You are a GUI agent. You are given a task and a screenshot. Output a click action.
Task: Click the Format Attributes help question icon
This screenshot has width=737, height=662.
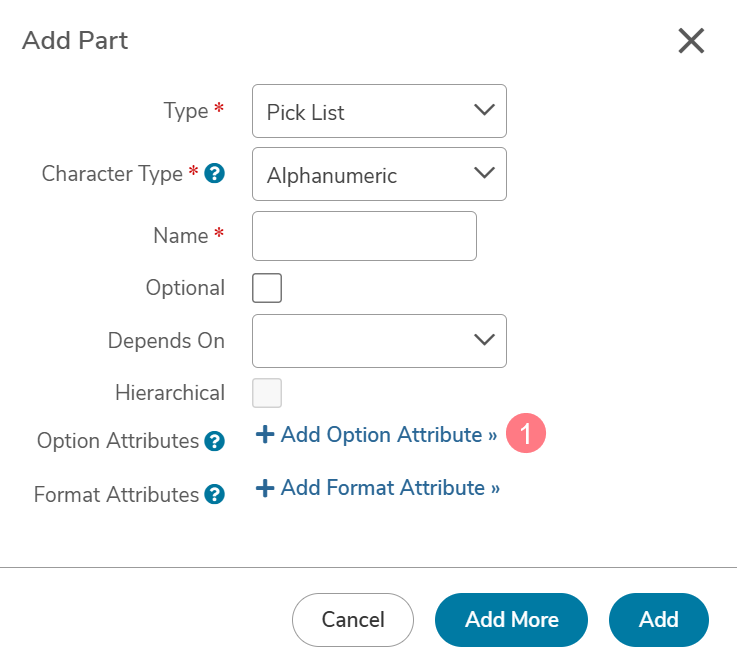[x=214, y=494]
